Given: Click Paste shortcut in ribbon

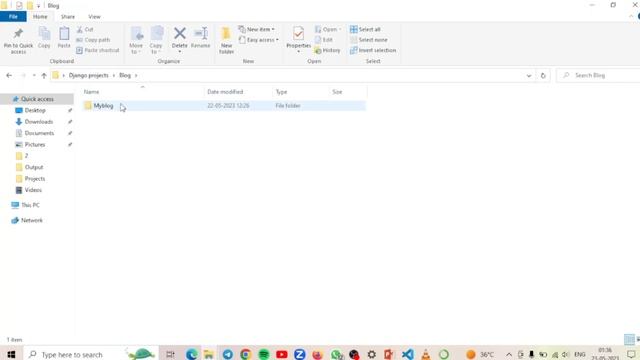Looking at the screenshot, I should (x=98, y=50).
